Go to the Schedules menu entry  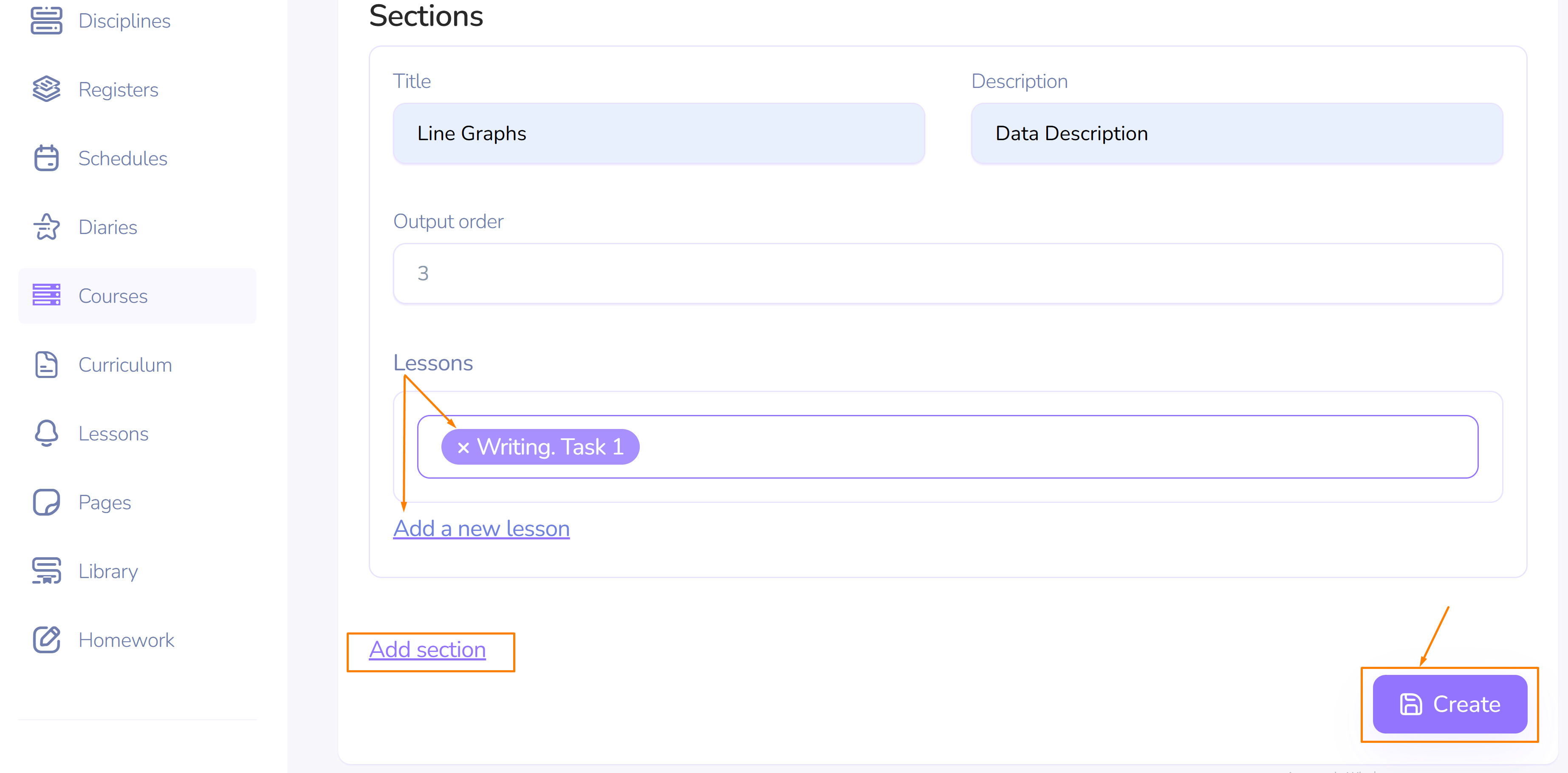point(122,158)
